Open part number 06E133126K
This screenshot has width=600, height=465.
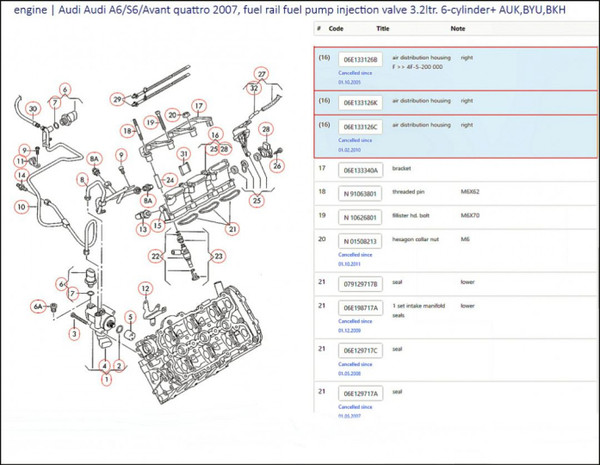pos(359,103)
